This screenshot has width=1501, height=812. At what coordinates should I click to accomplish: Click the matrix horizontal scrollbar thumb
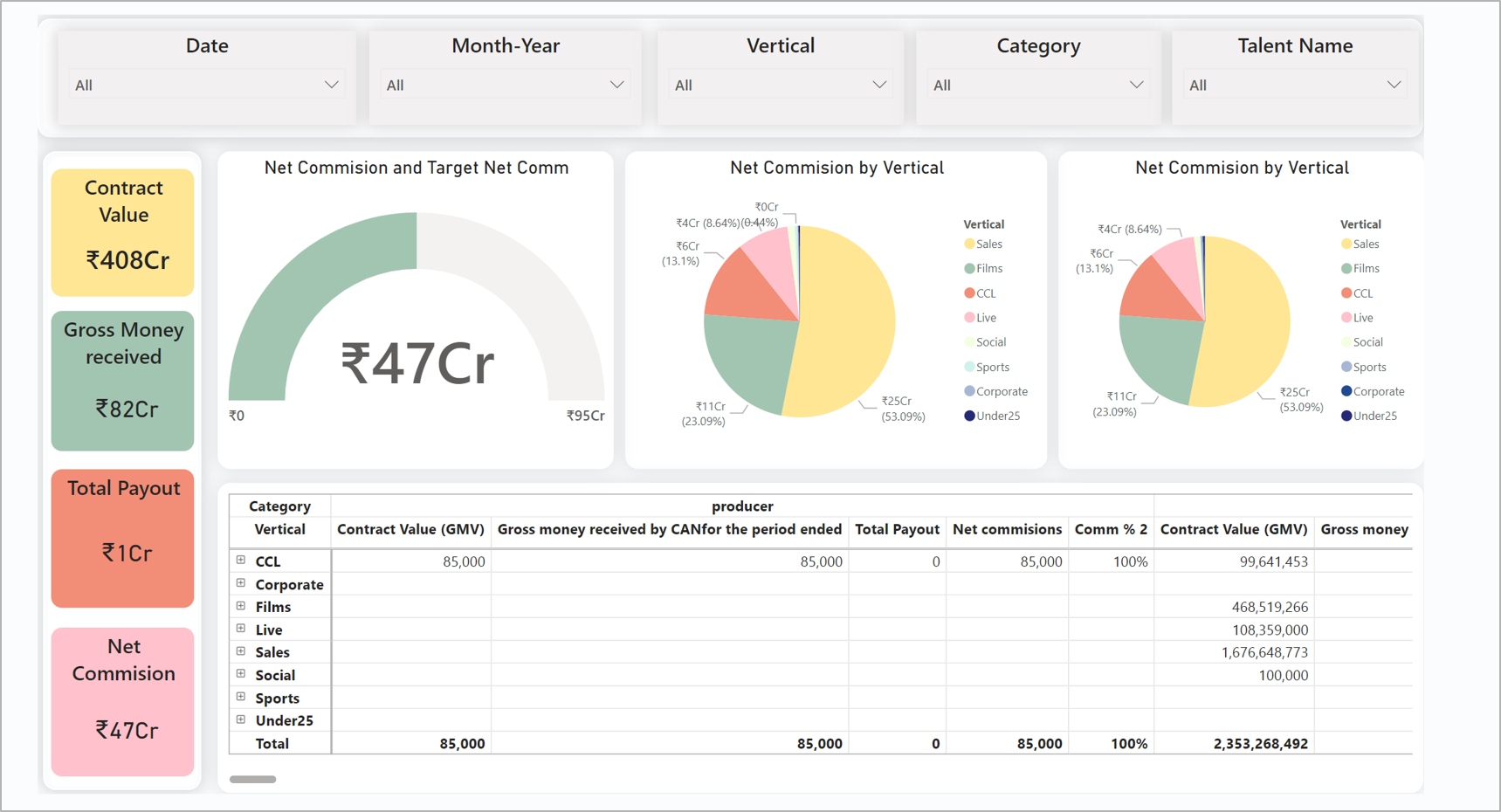point(252,779)
